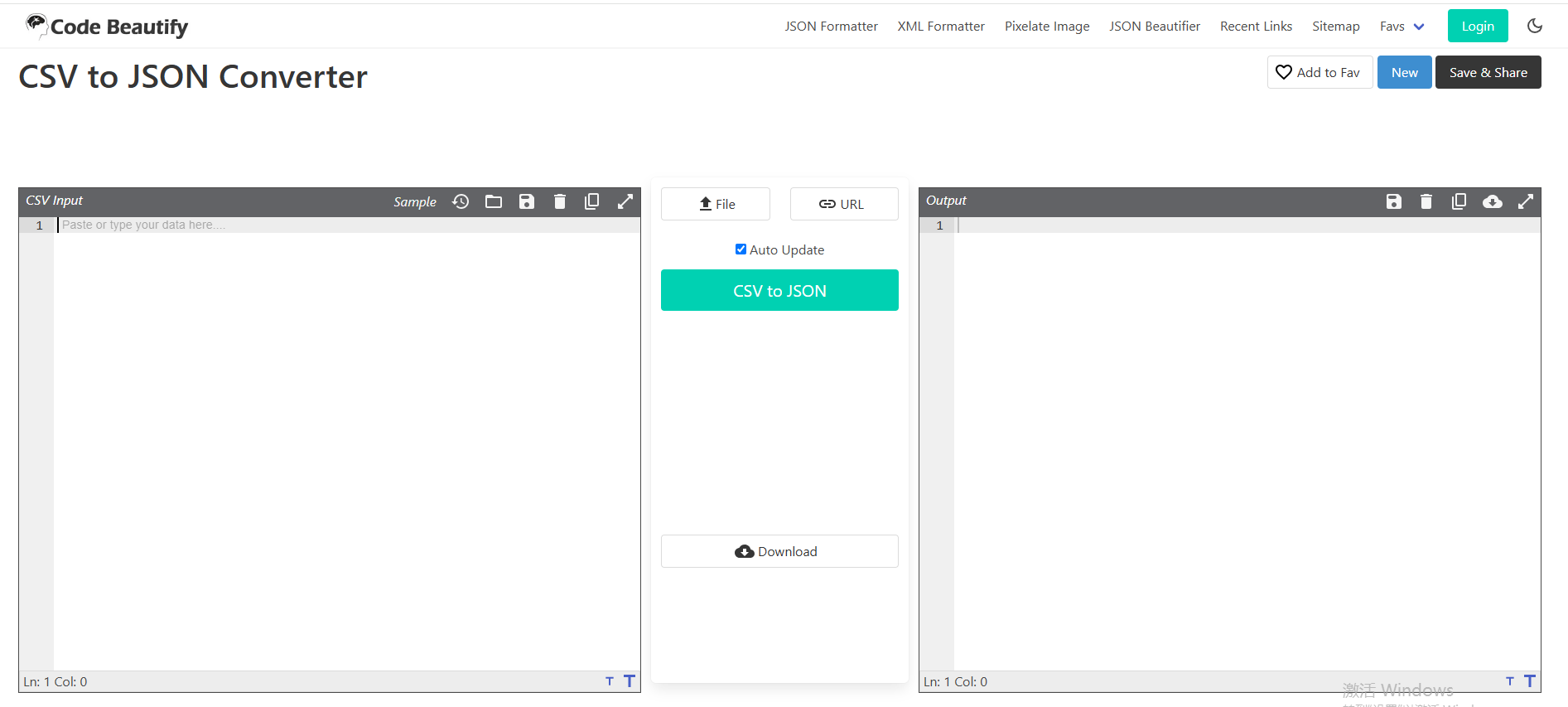1568x707 pixels.
Task: Decrease font size in CSV Input
Action: click(x=610, y=681)
